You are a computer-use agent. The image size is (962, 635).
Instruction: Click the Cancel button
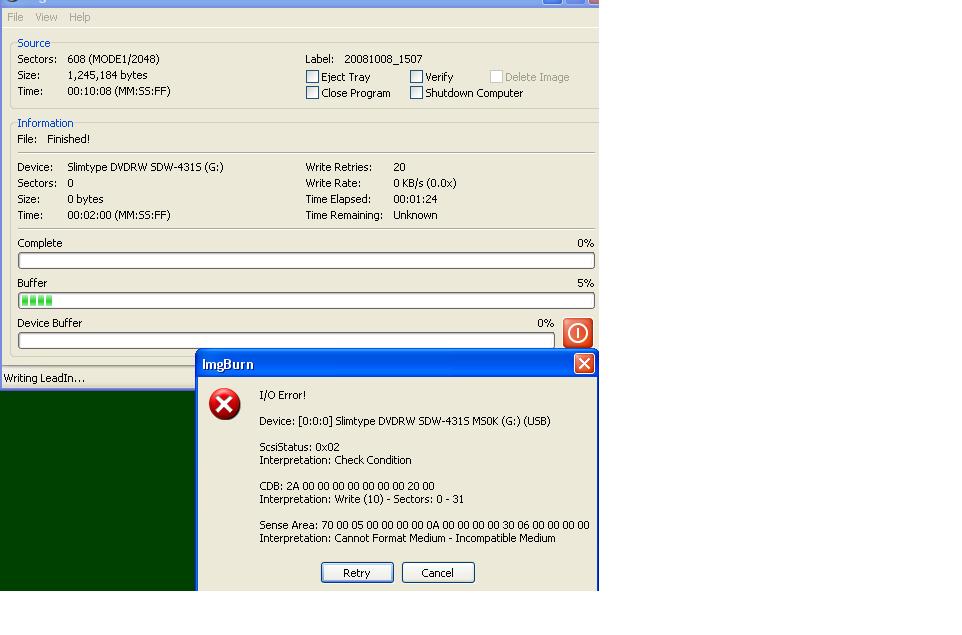437,572
